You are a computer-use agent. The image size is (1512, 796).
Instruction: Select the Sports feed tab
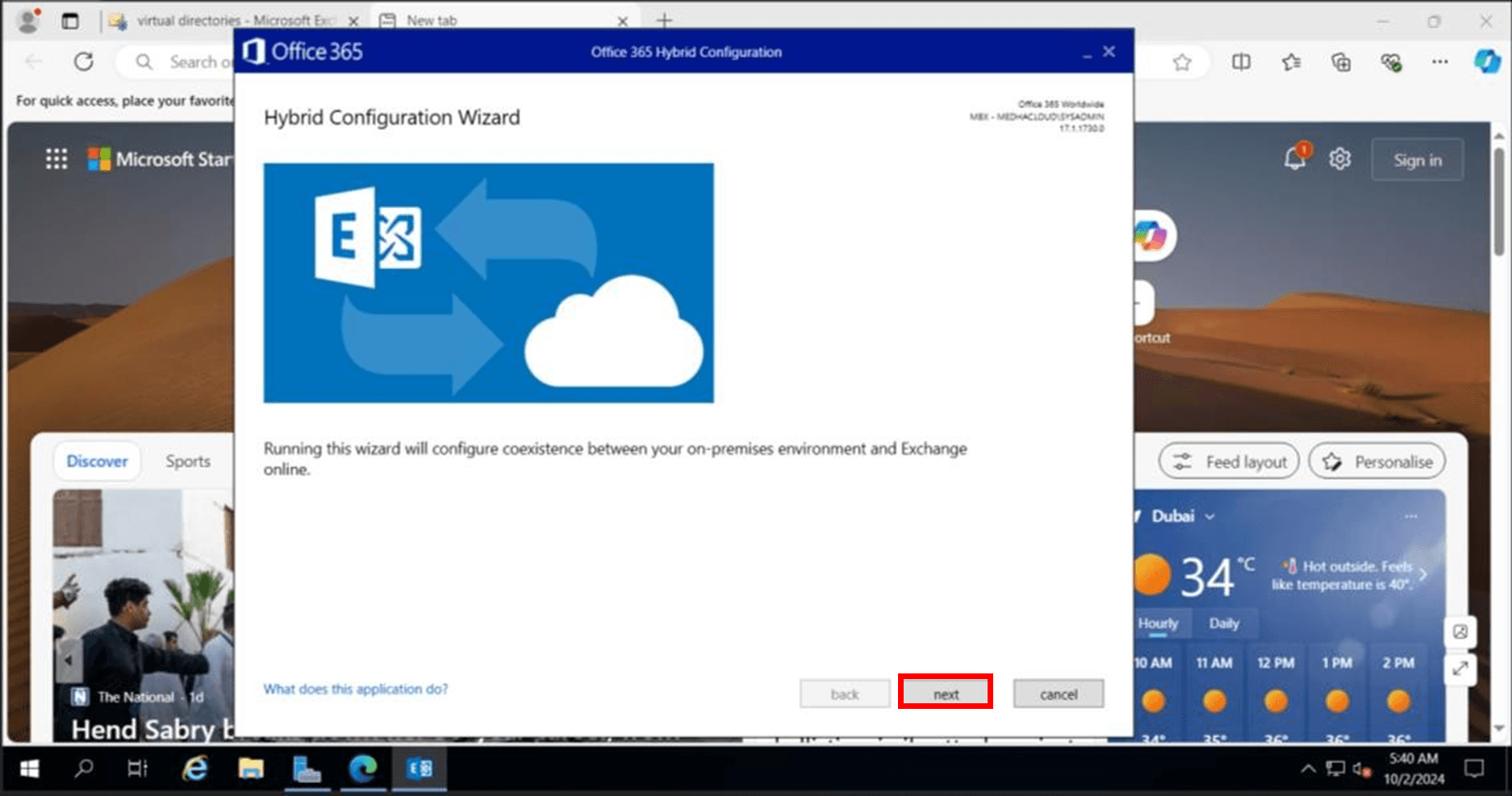click(187, 461)
